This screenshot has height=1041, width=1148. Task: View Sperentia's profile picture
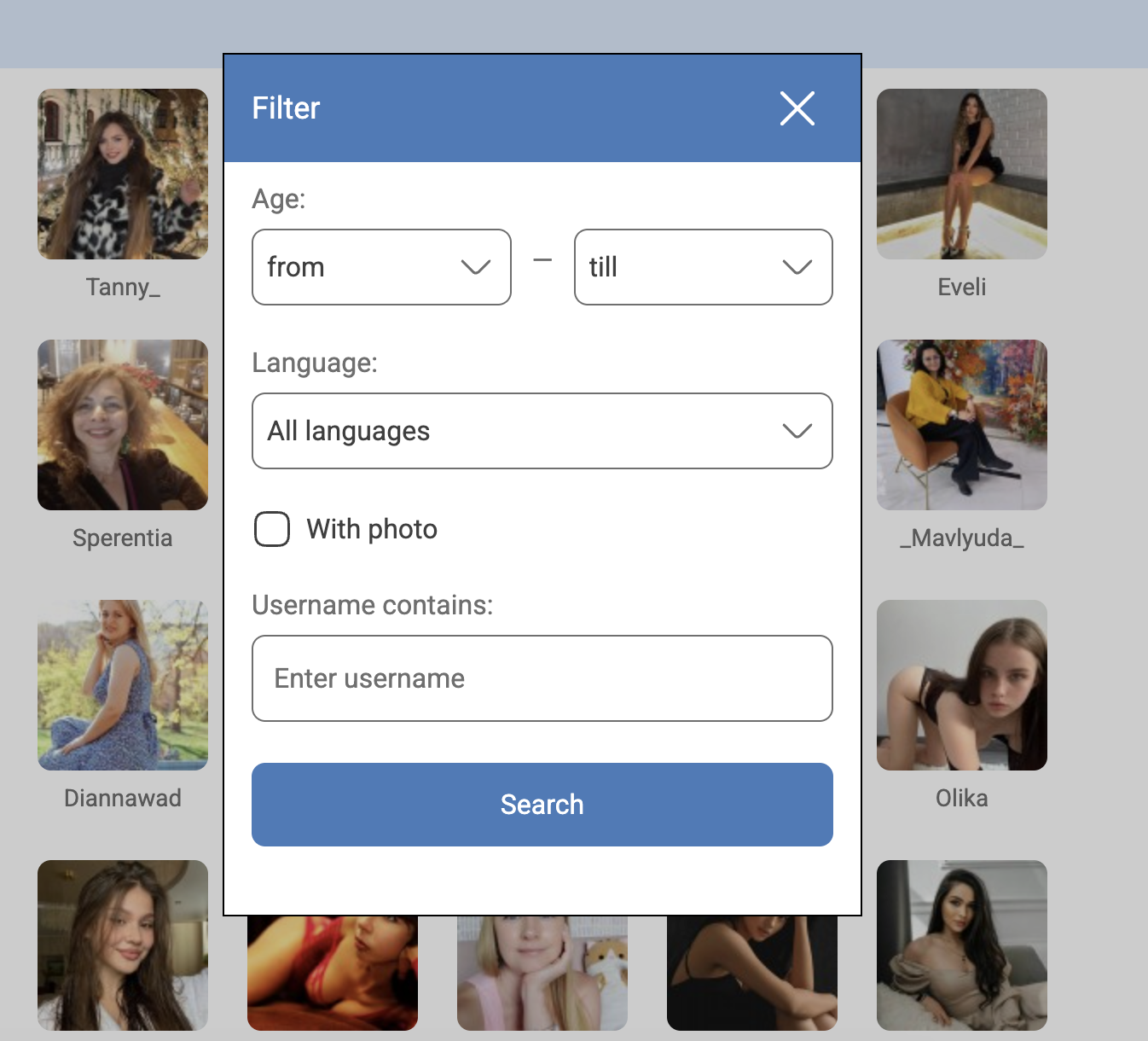[122, 424]
